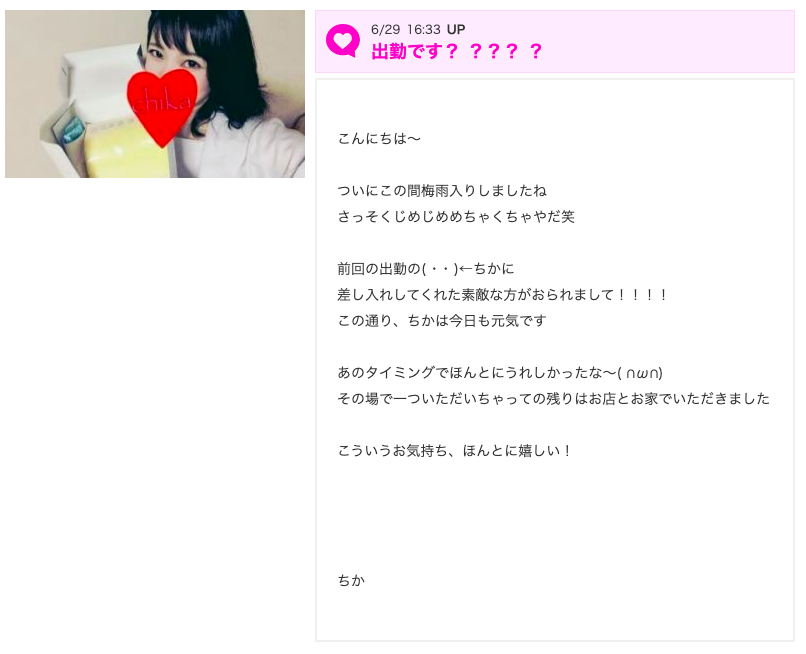Click the line 差し入れしてくれた素敵な方
The height and width of the screenshot is (654, 806).
point(502,295)
